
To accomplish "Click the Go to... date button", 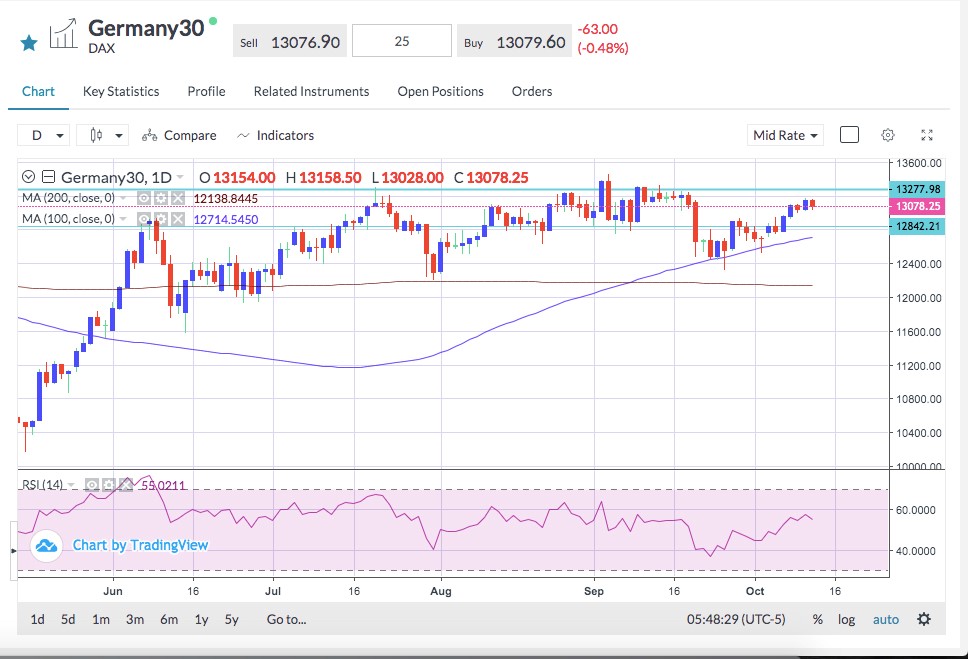I will click(x=286, y=619).
